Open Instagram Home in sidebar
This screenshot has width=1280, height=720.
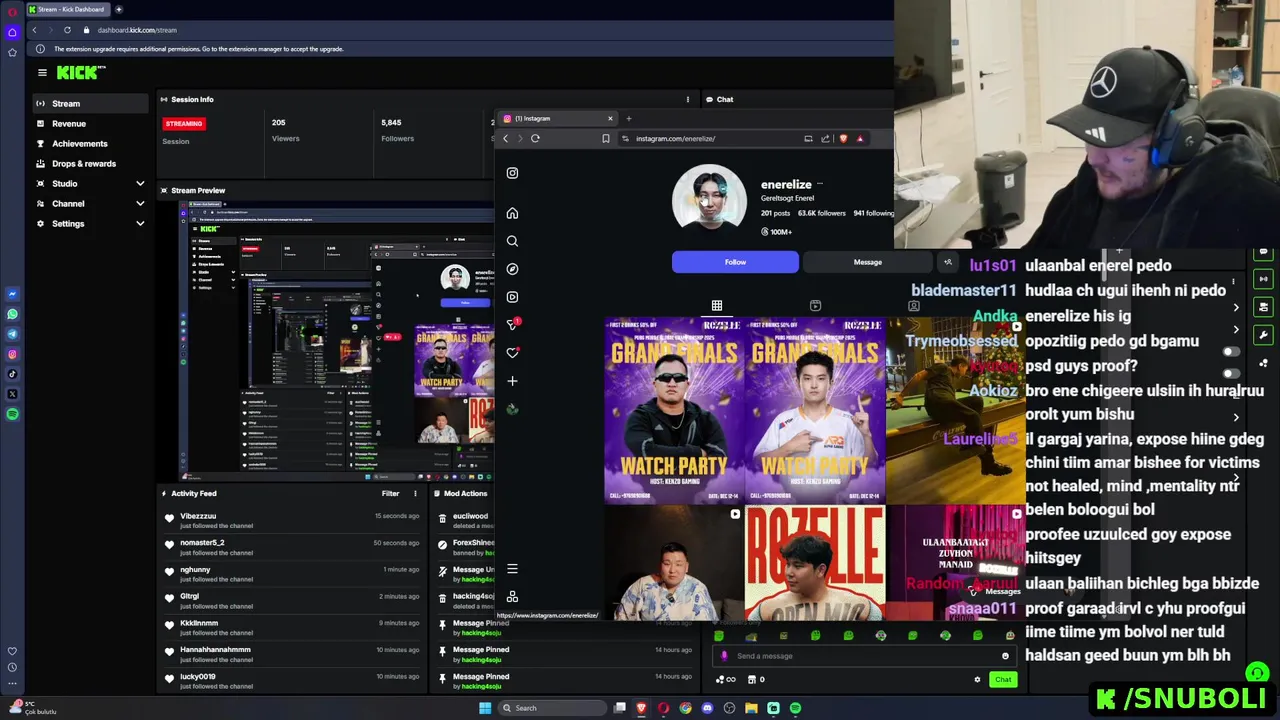[512, 213]
